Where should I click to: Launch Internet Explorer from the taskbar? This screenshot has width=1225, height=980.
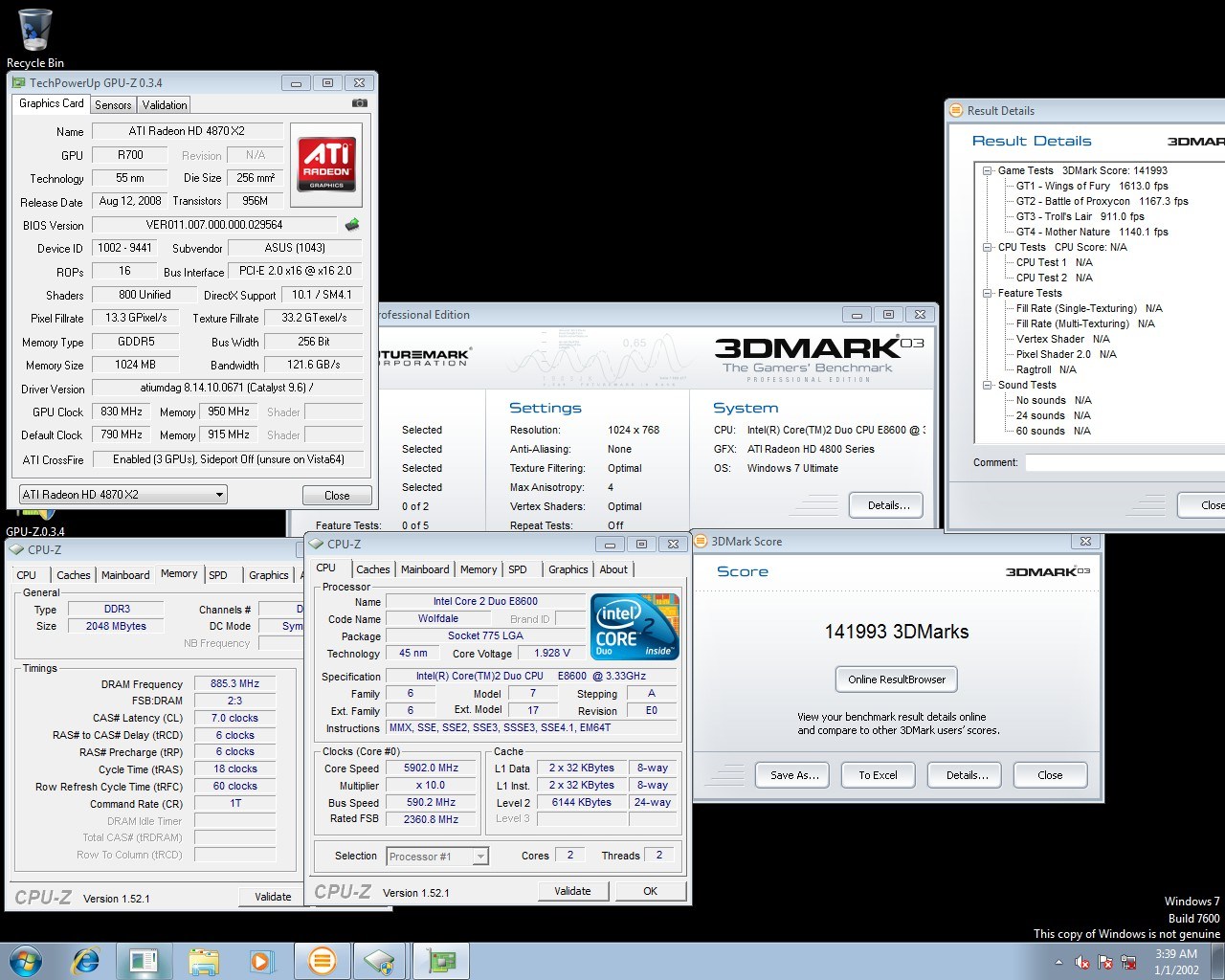point(86,961)
